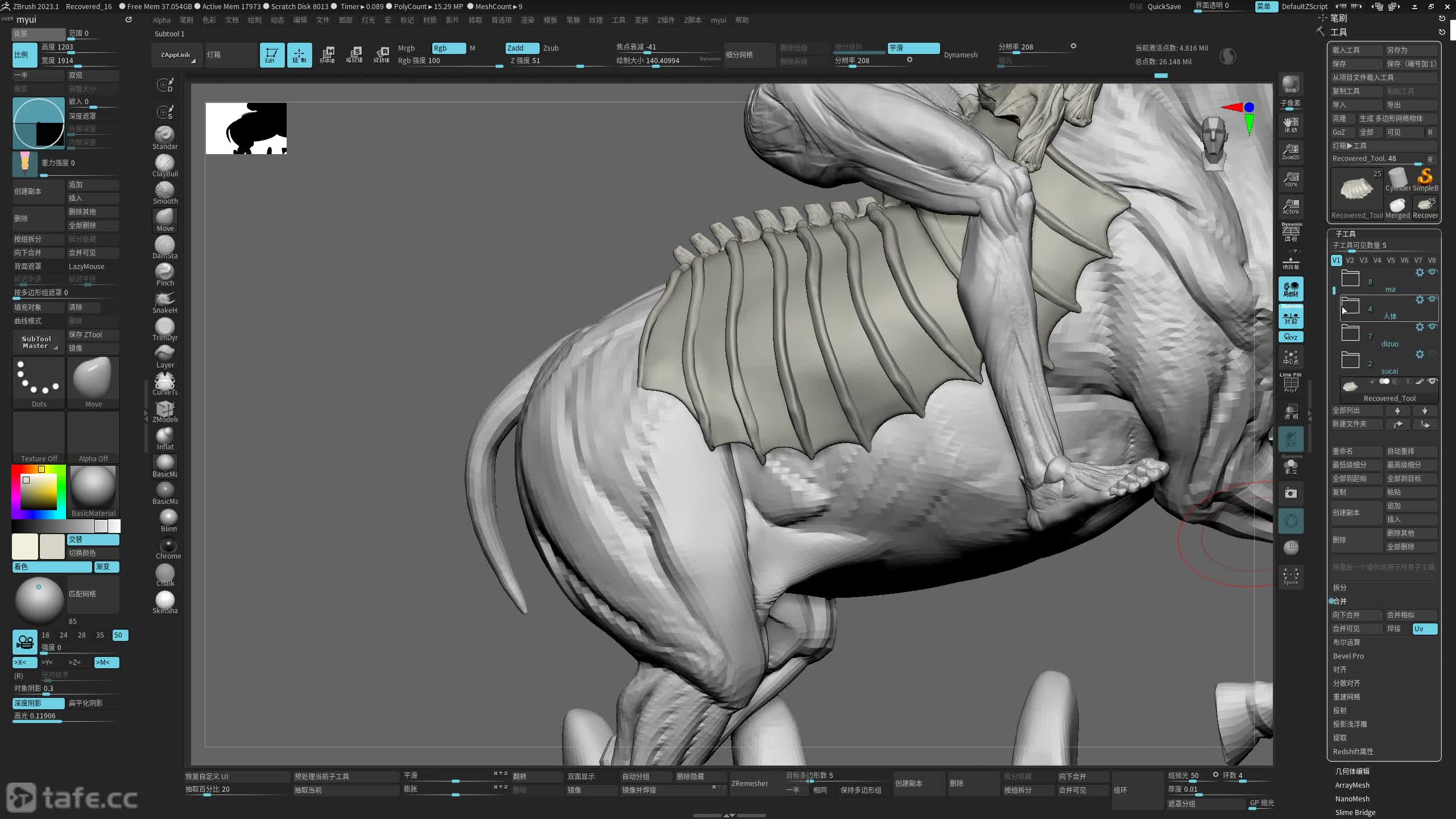Expand the ArrayMesh section
The image size is (1456, 819).
point(1352,785)
